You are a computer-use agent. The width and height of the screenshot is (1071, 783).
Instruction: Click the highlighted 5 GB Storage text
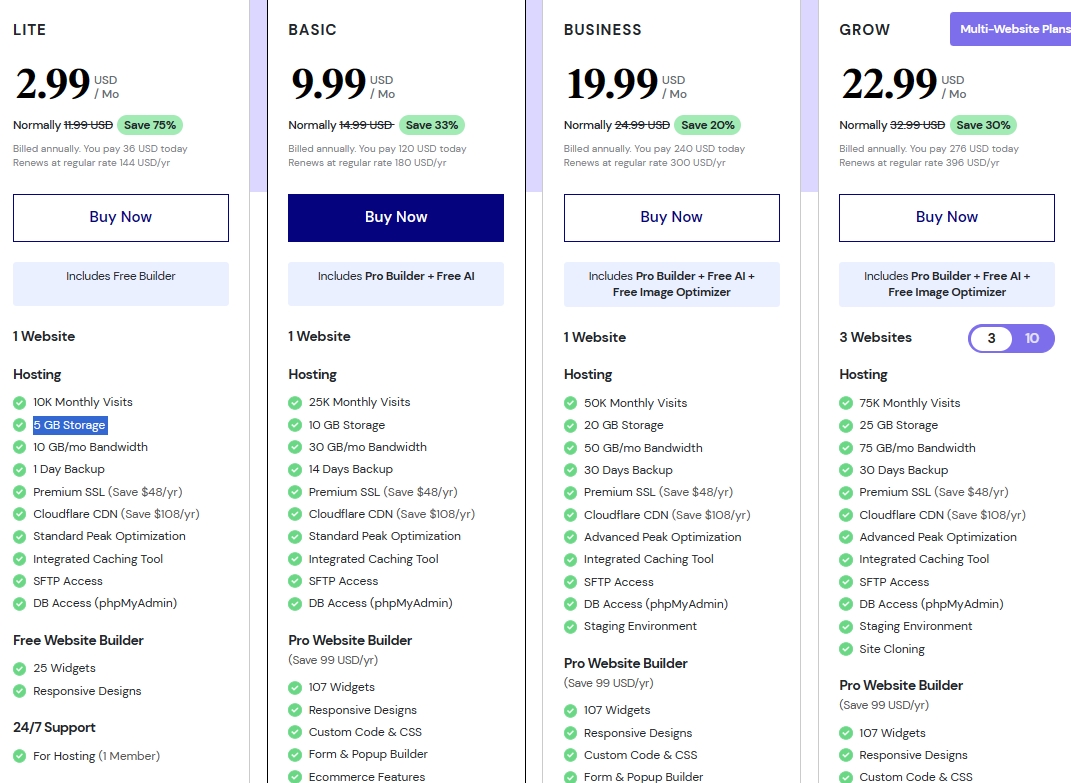70,425
